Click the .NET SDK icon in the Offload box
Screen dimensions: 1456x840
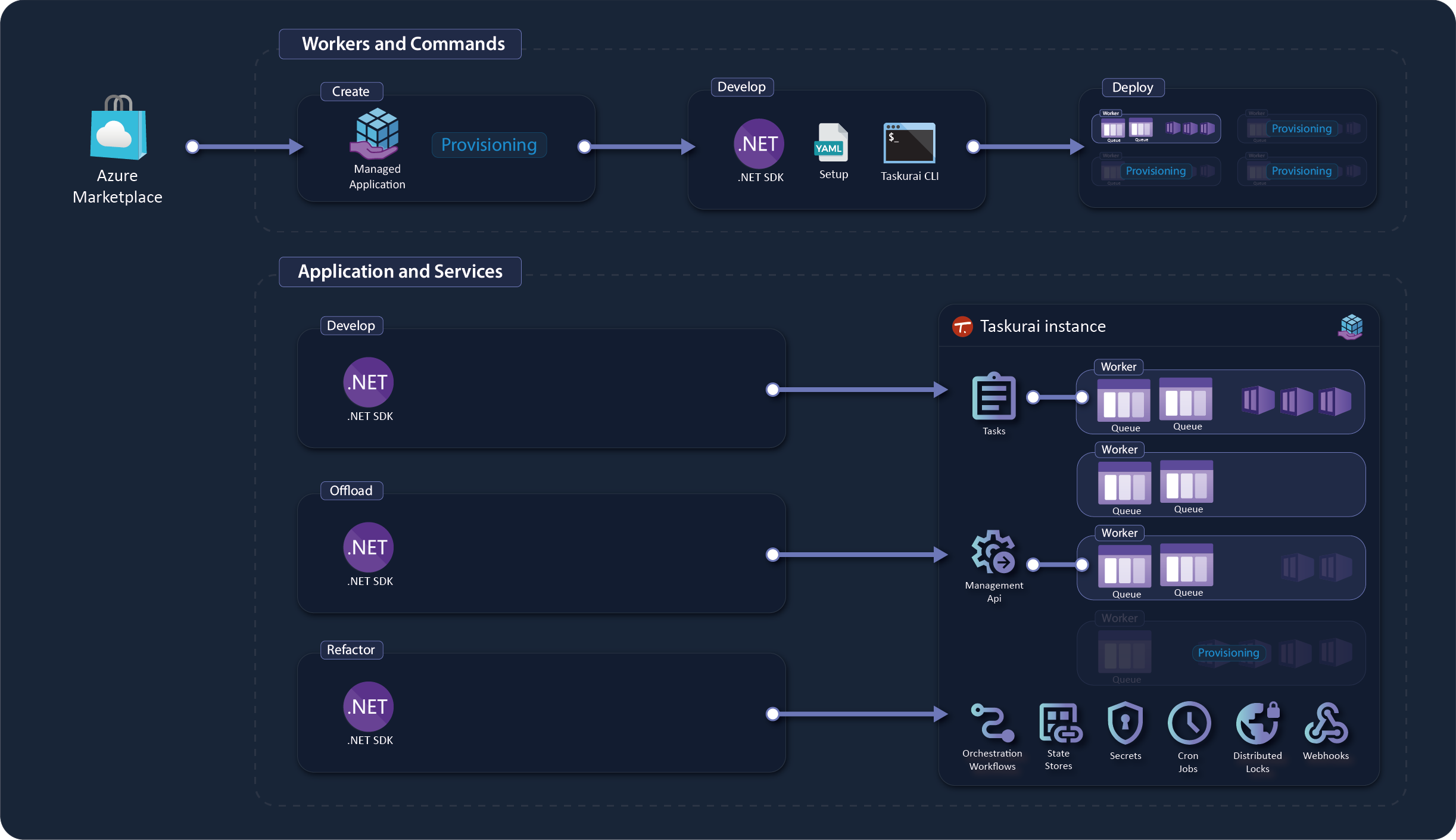(x=369, y=547)
